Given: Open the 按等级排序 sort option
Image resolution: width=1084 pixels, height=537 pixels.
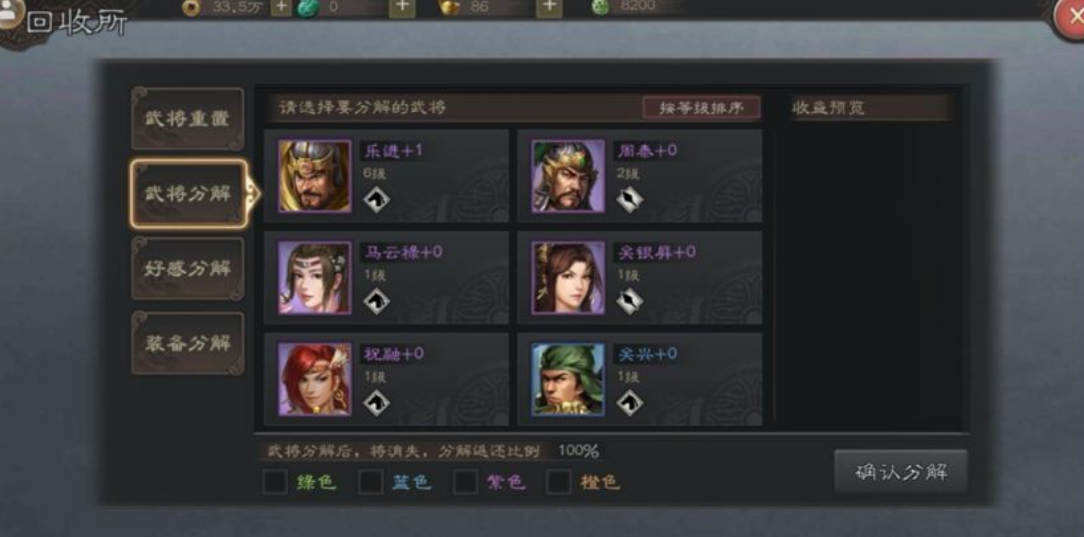Looking at the screenshot, I should click(x=702, y=108).
